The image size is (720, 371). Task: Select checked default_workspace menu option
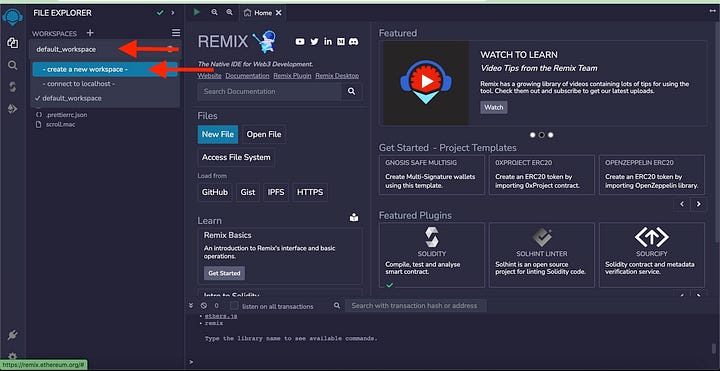(x=105, y=98)
